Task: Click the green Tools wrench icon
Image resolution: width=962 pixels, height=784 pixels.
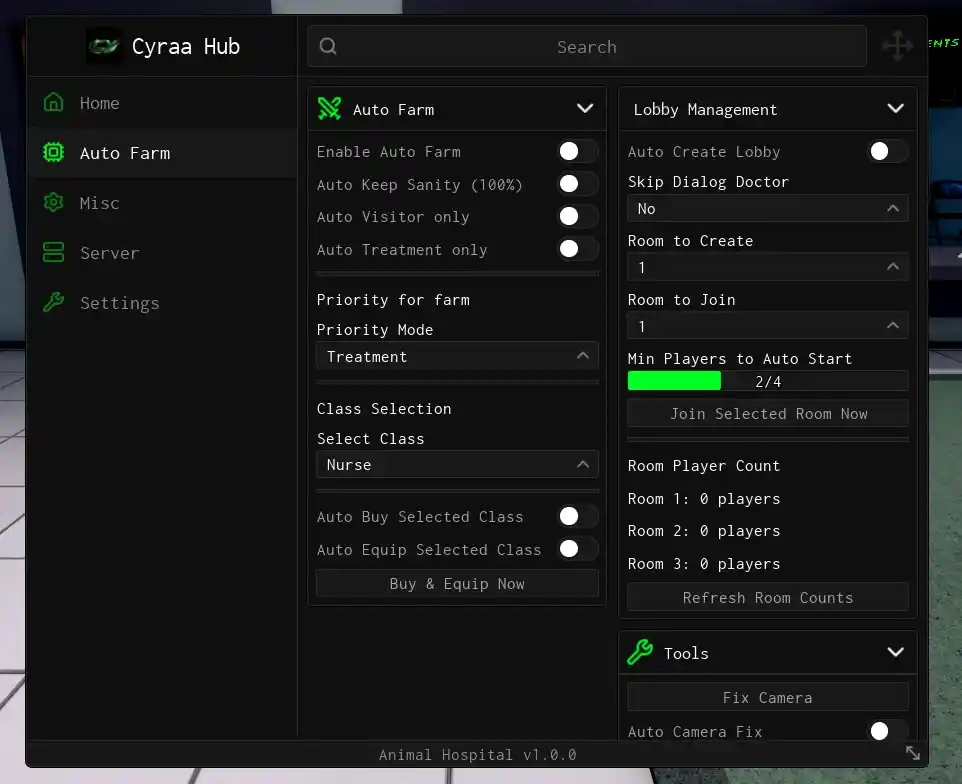Action: point(640,652)
